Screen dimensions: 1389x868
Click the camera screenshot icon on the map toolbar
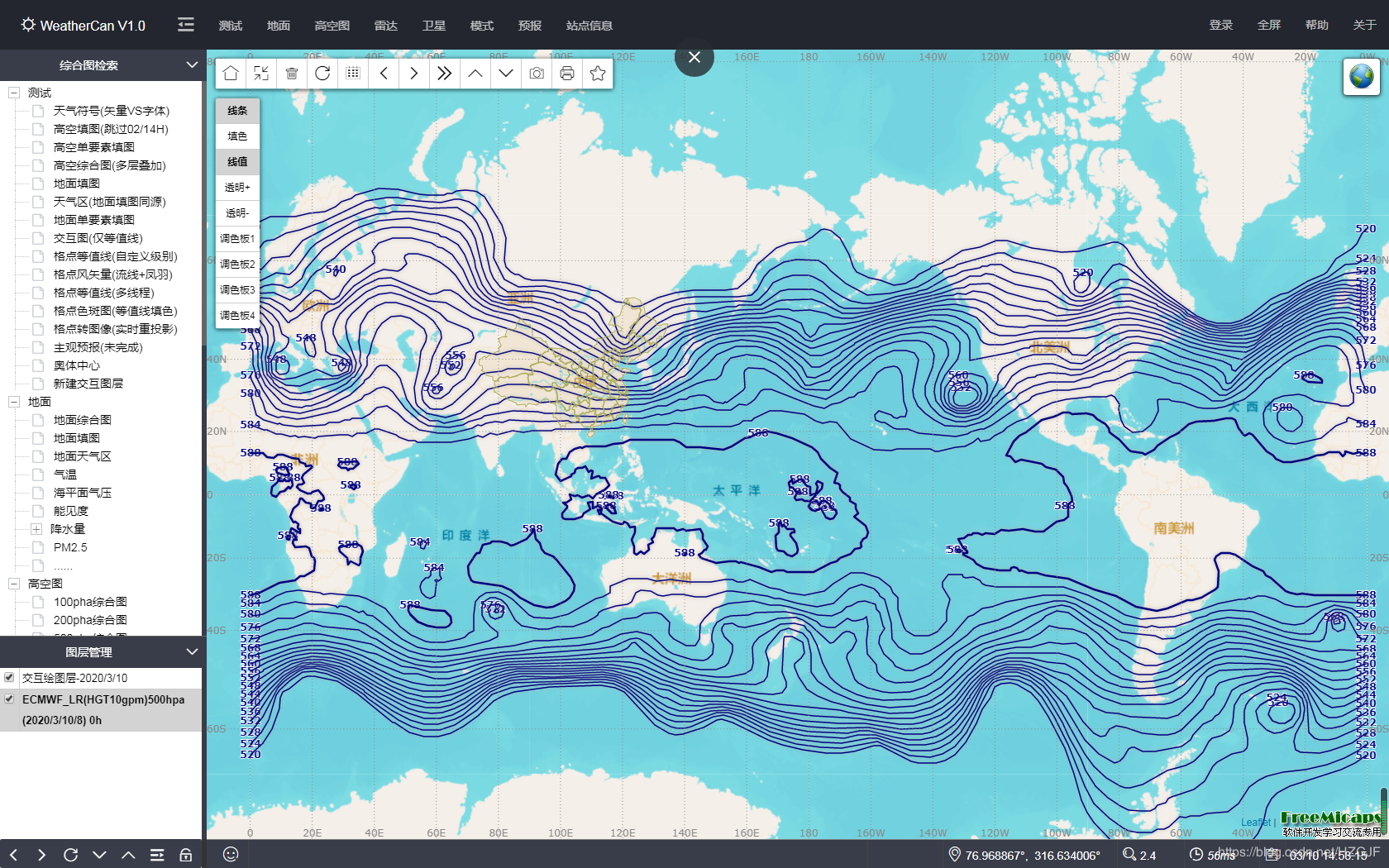(536, 74)
